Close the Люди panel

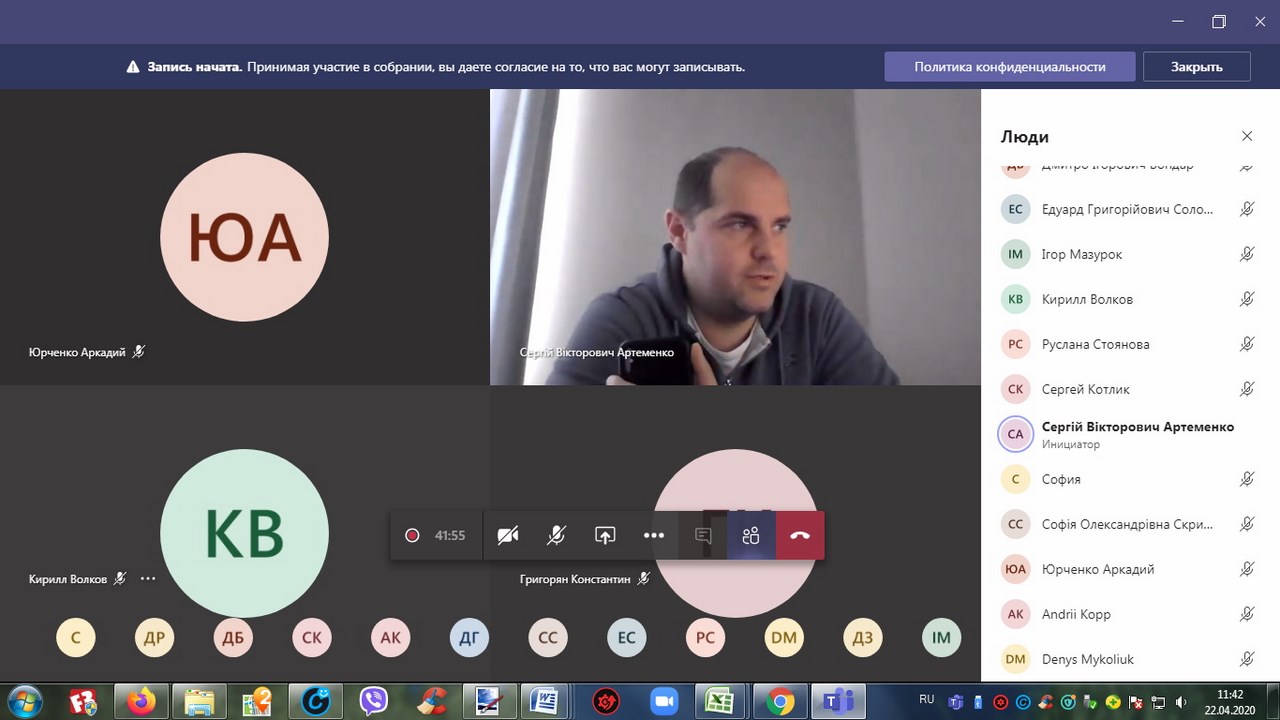pos(1247,136)
